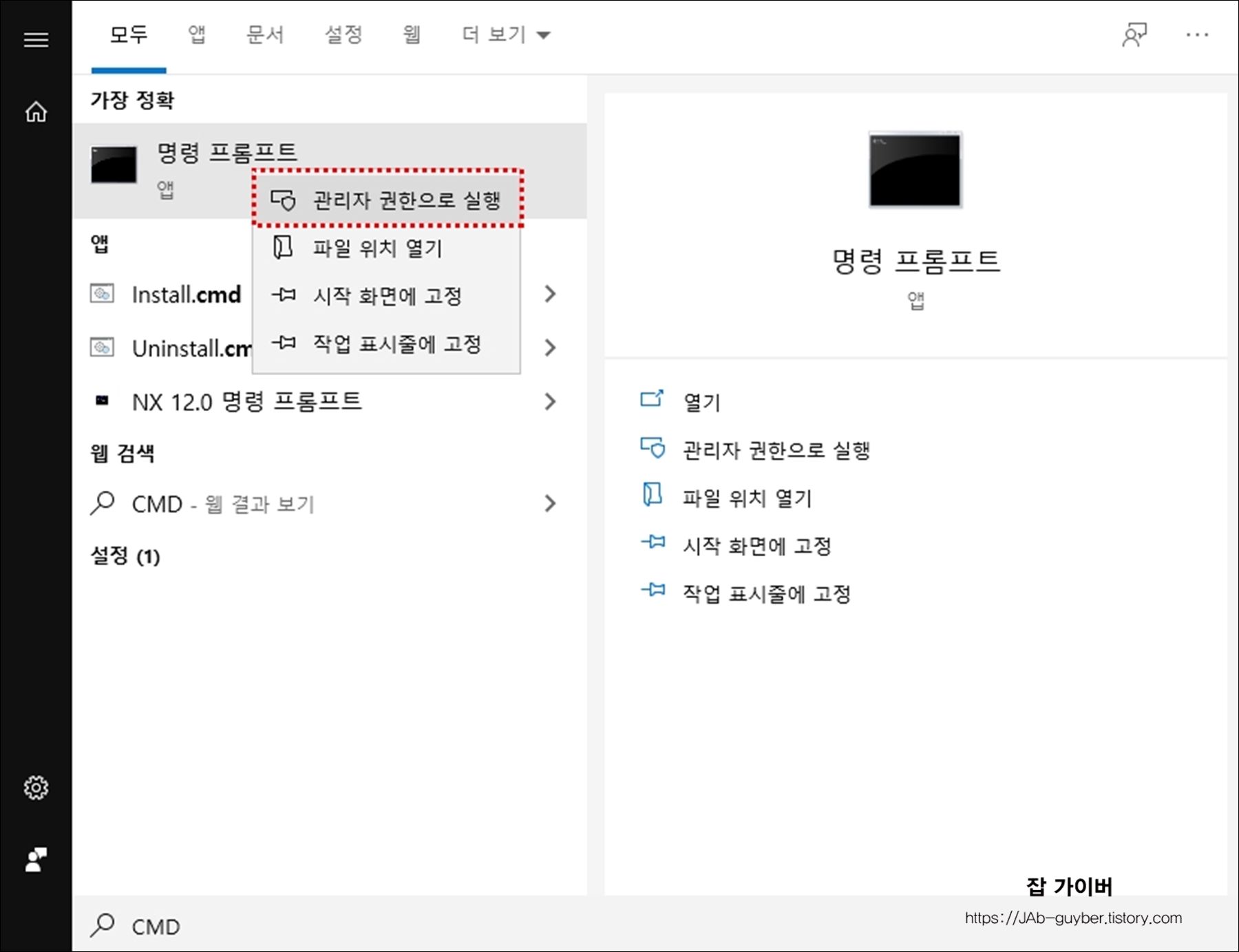This screenshot has width=1239, height=952.
Task: Click 시작 화면에 고정 in the right panel
Action: 757,546
